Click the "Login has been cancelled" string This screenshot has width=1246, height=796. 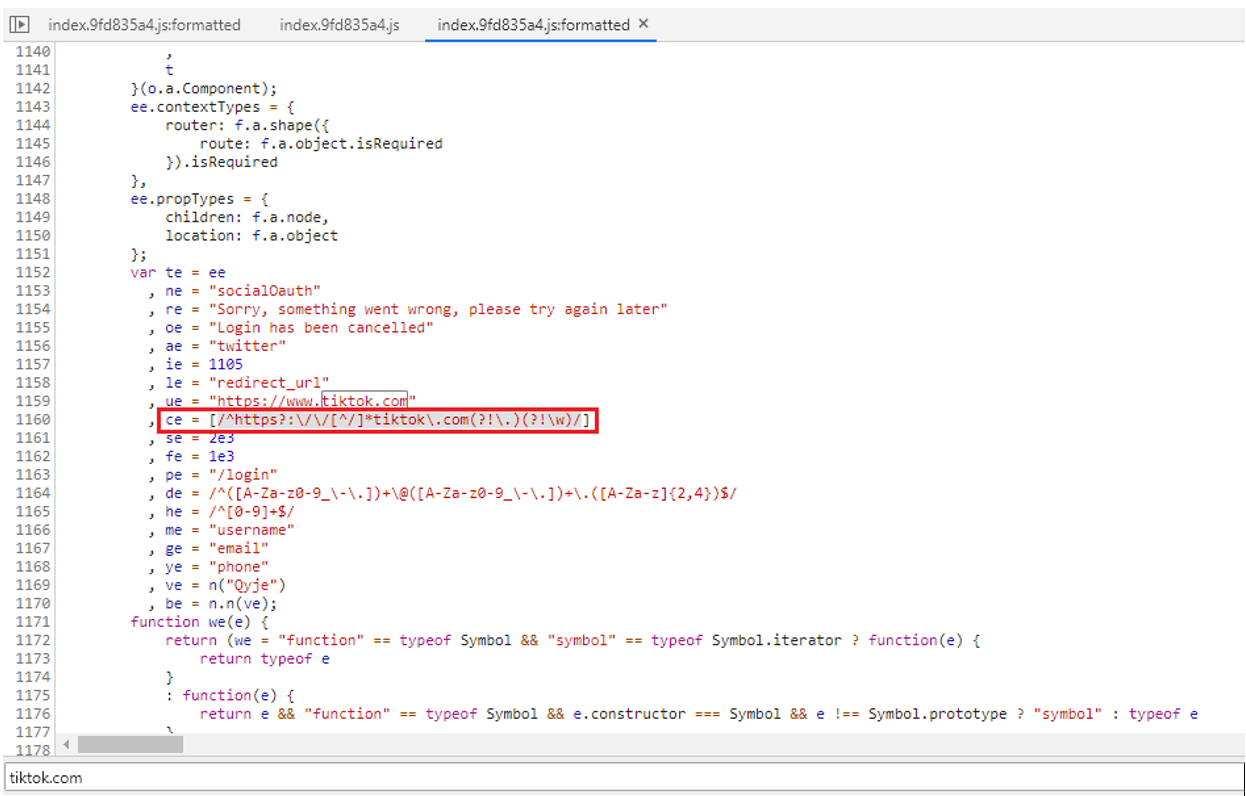coord(320,328)
